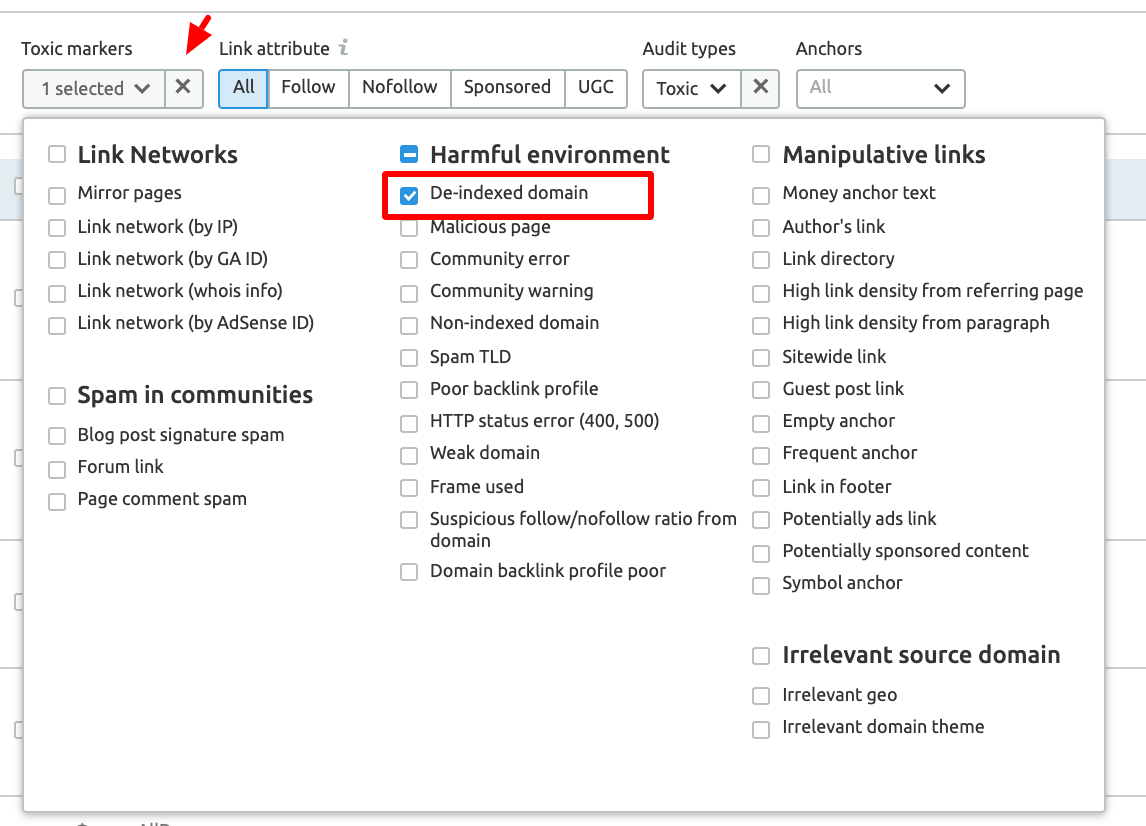Tick Domain backlink profile poor checkbox
1146x826 pixels.
tap(409, 572)
